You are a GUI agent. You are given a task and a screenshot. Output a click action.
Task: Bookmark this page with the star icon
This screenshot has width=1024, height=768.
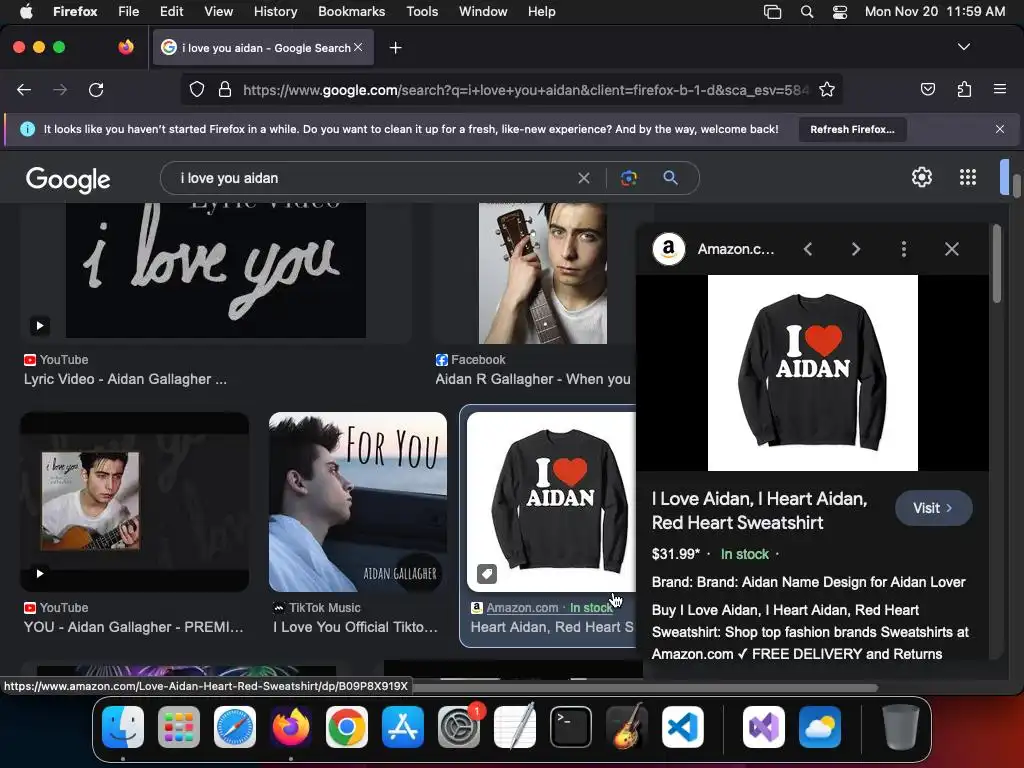click(827, 89)
